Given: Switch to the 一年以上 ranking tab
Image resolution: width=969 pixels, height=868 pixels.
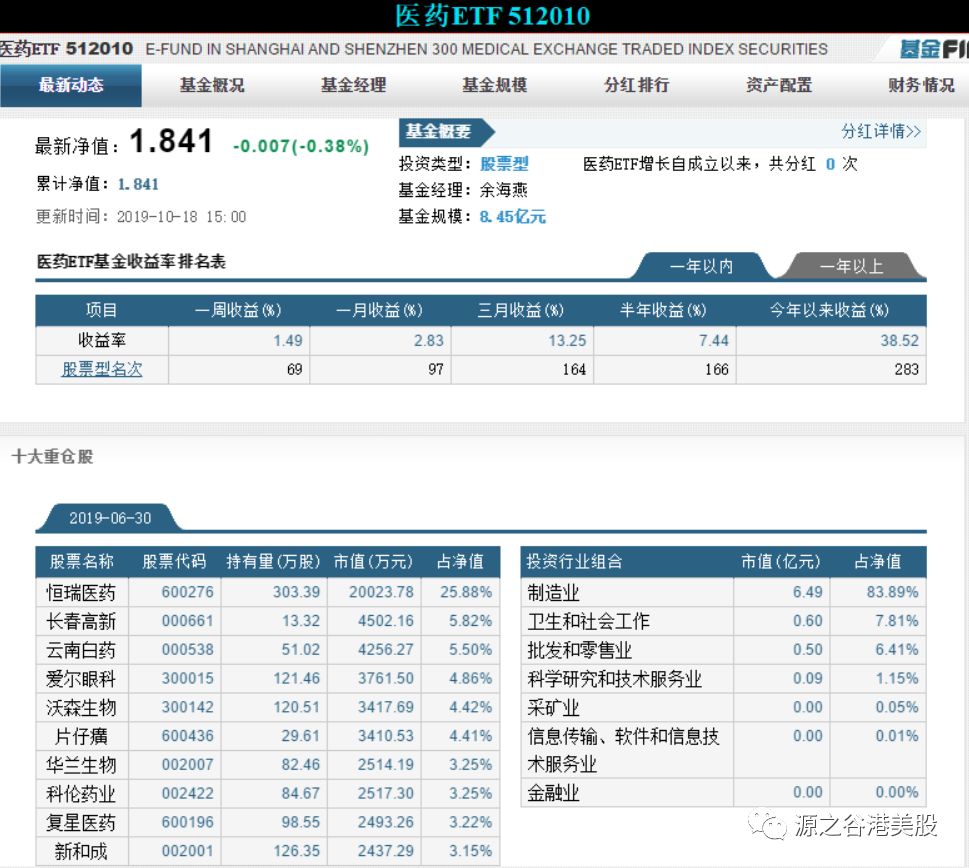Looking at the screenshot, I should (851, 266).
